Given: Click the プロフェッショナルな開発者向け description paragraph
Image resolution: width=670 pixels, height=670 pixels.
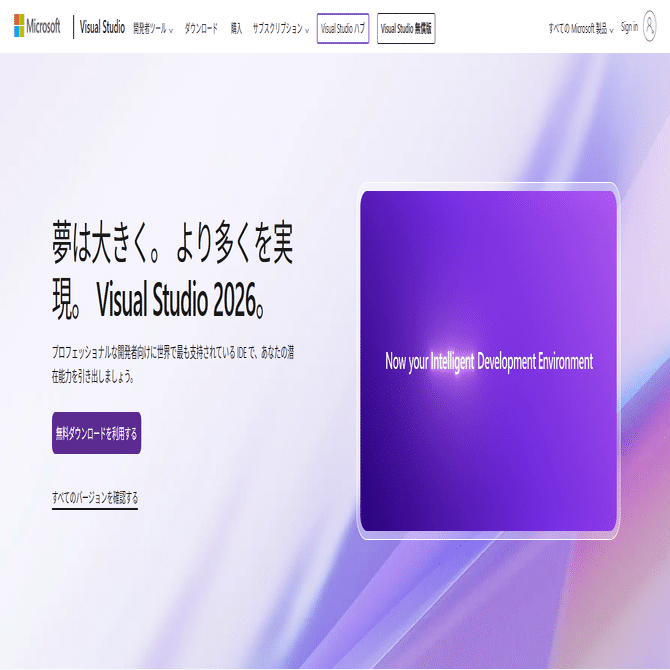Looking at the screenshot, I should pyautogui.click(x=173, y=364).
